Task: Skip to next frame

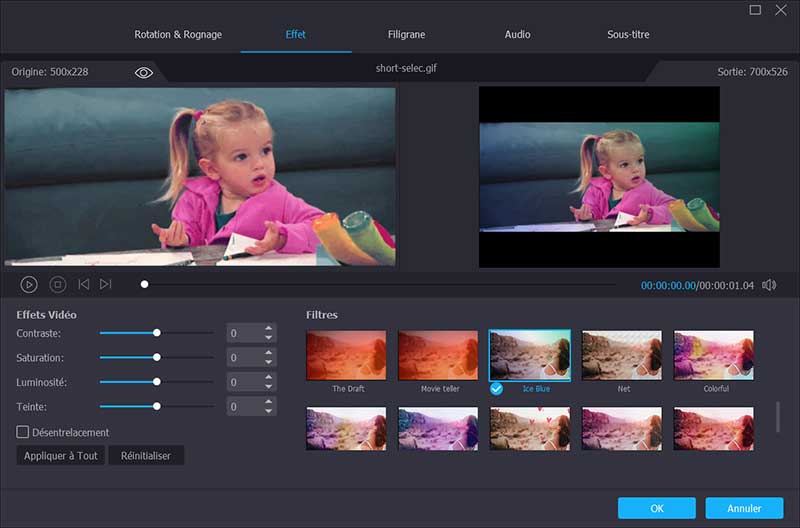Action: click(106, 285)
